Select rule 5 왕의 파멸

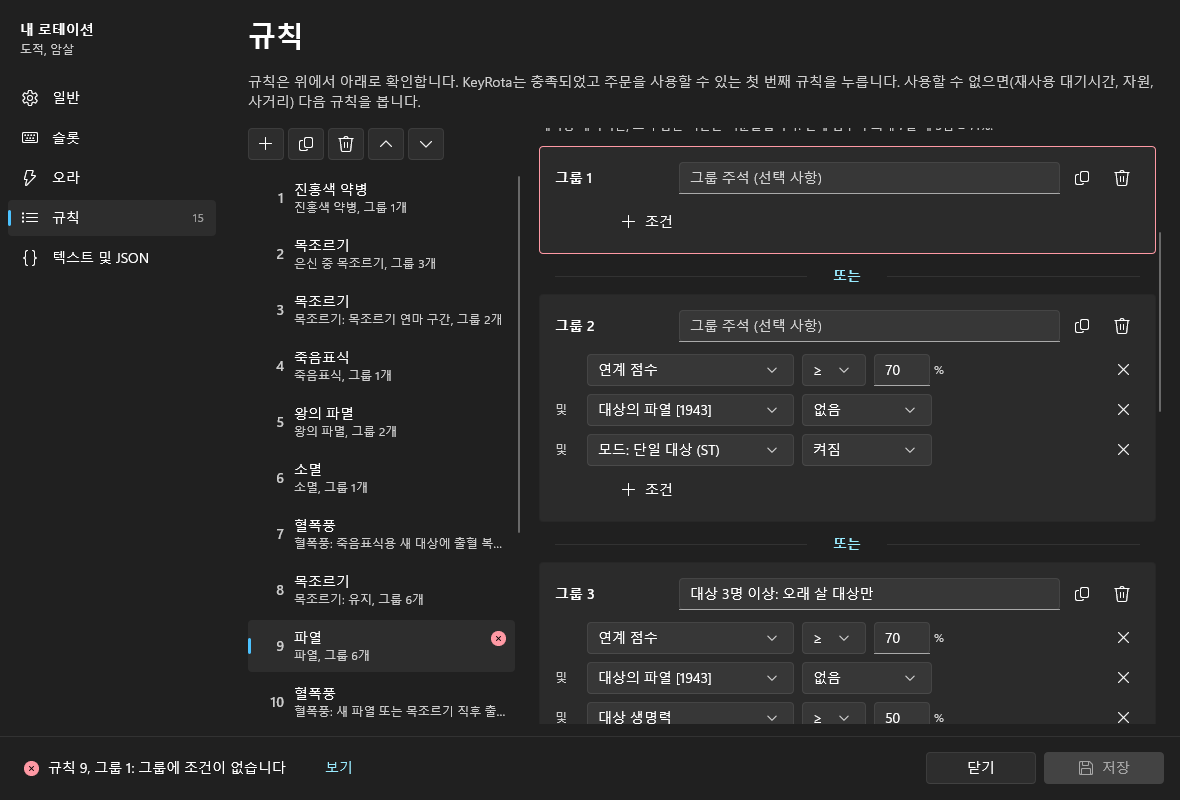pyautogui.click(x=382, y=421)
